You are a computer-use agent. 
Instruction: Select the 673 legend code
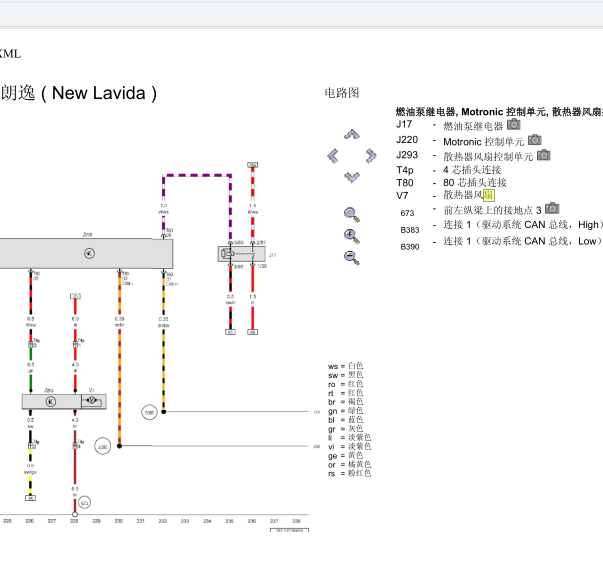click(407, 213)
